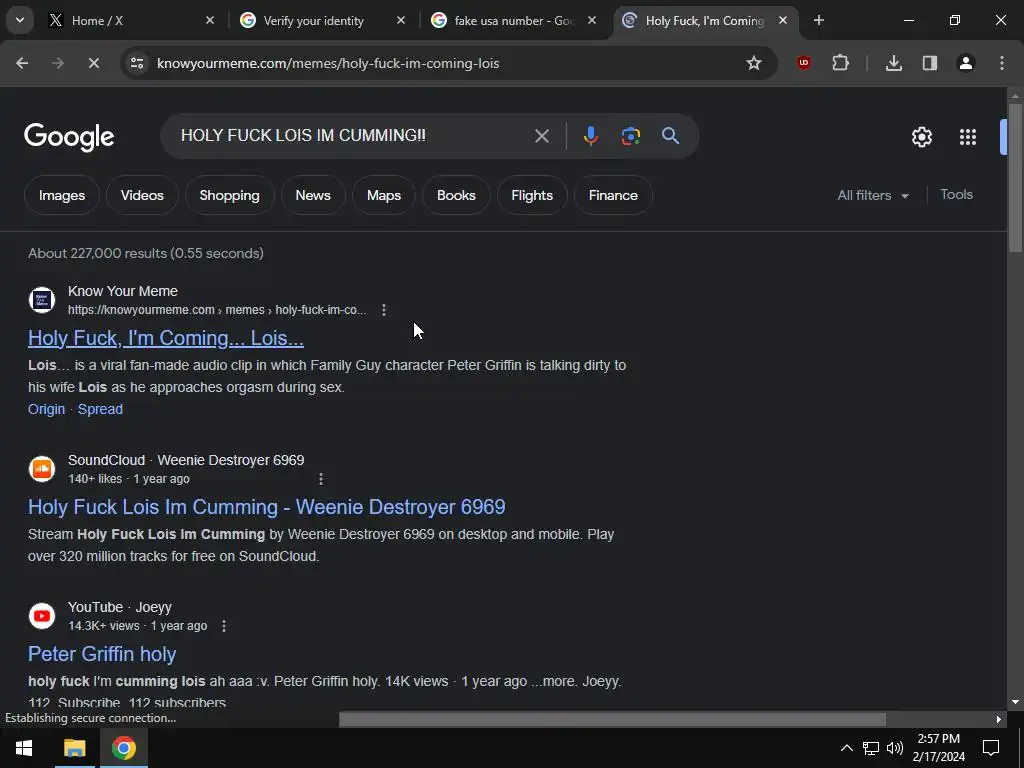Click the Google logo
The image size is (1024, 768).
click(x=69, y=137)
